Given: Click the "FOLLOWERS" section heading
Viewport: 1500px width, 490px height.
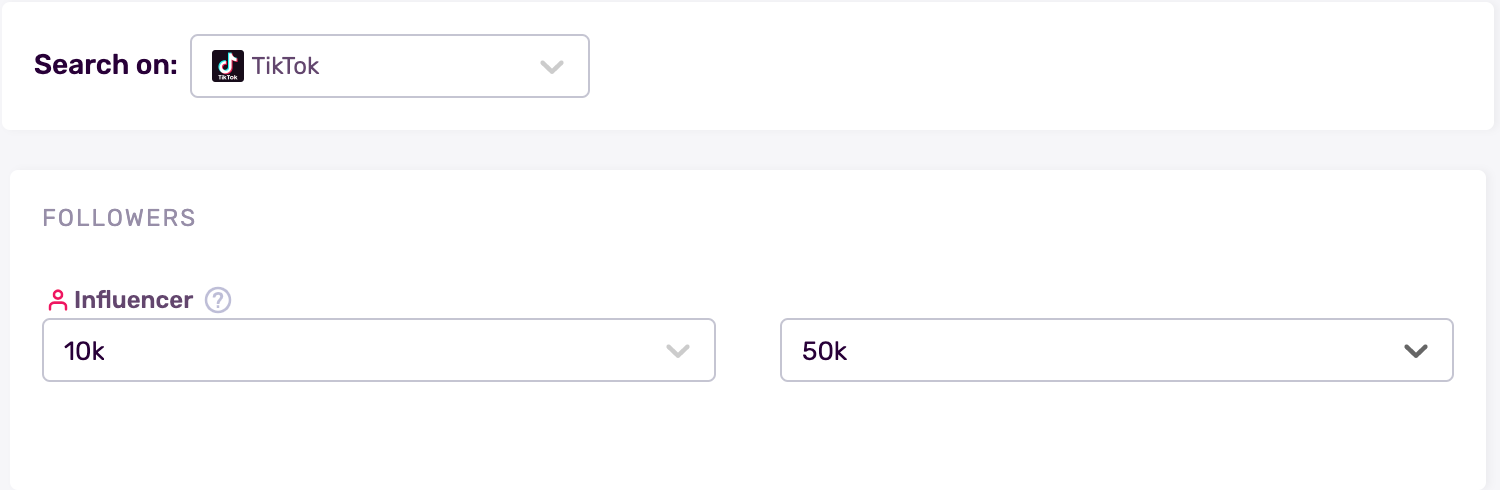Looking at the screenshot, I should 119,218.
